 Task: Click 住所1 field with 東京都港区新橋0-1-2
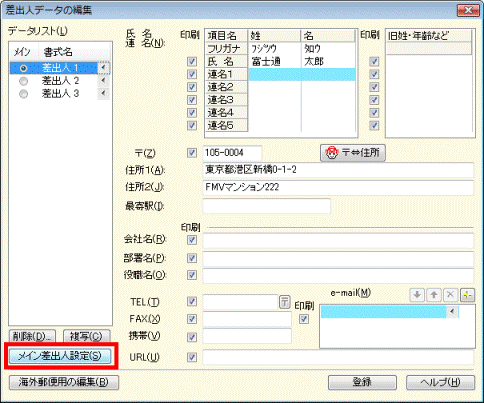(338, 170)
